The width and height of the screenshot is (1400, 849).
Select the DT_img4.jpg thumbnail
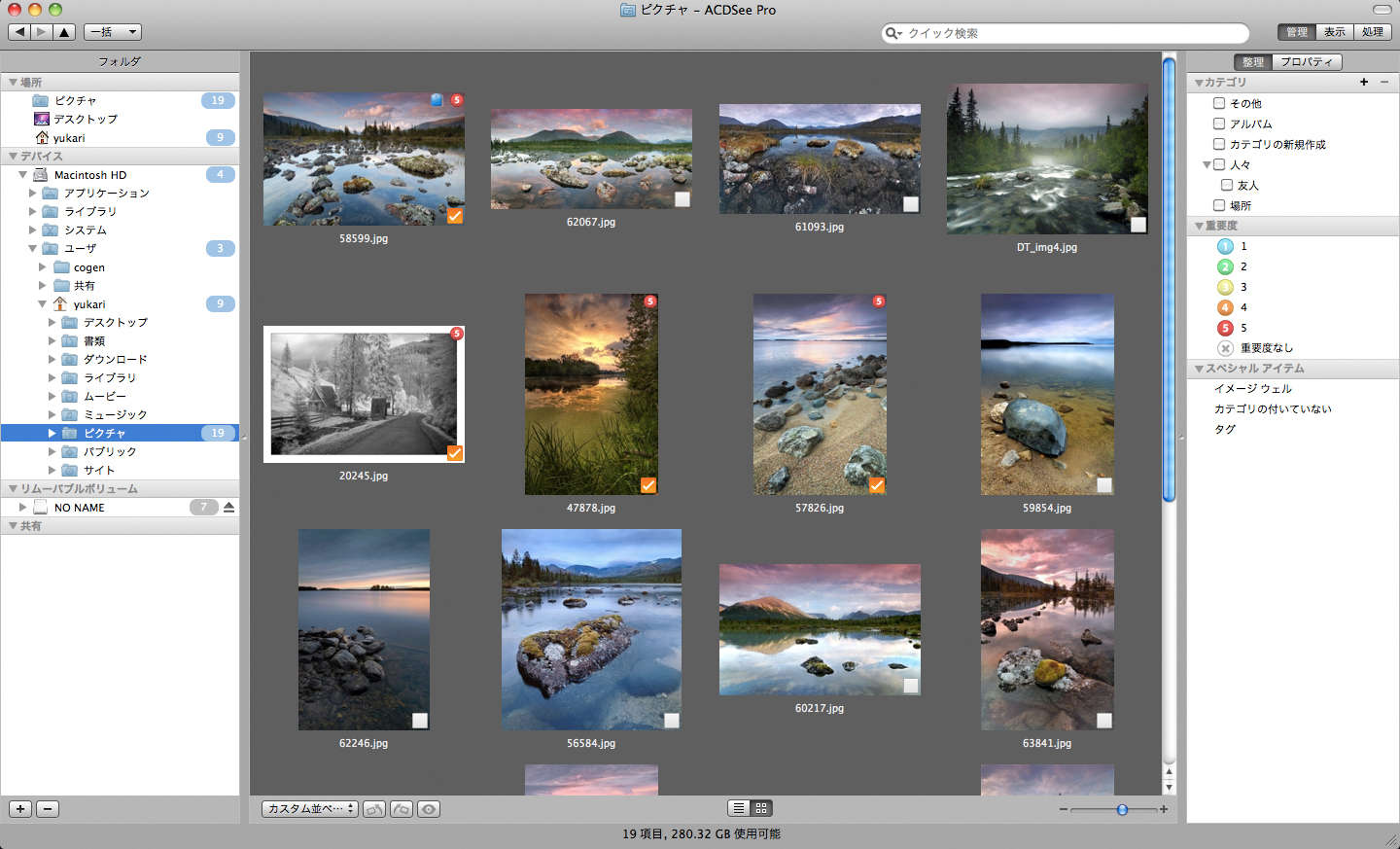(1047, 159)
